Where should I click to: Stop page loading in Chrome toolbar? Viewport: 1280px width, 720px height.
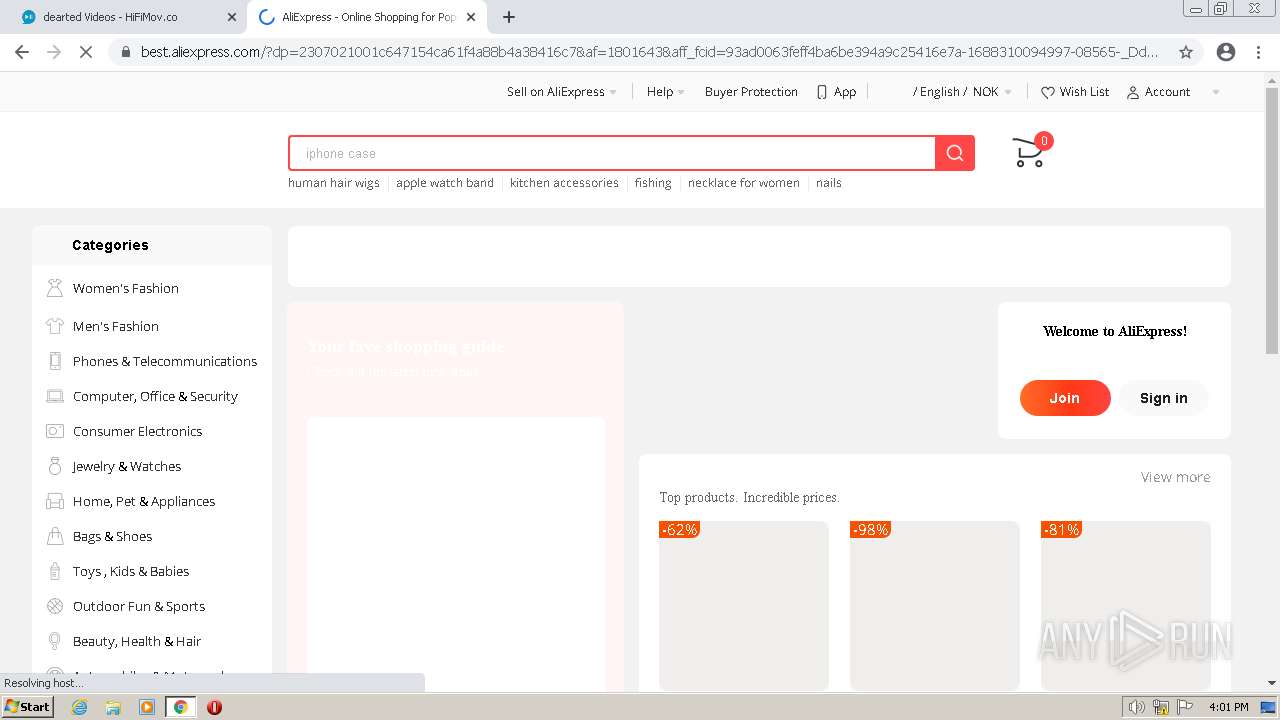(x=86, y=52)
